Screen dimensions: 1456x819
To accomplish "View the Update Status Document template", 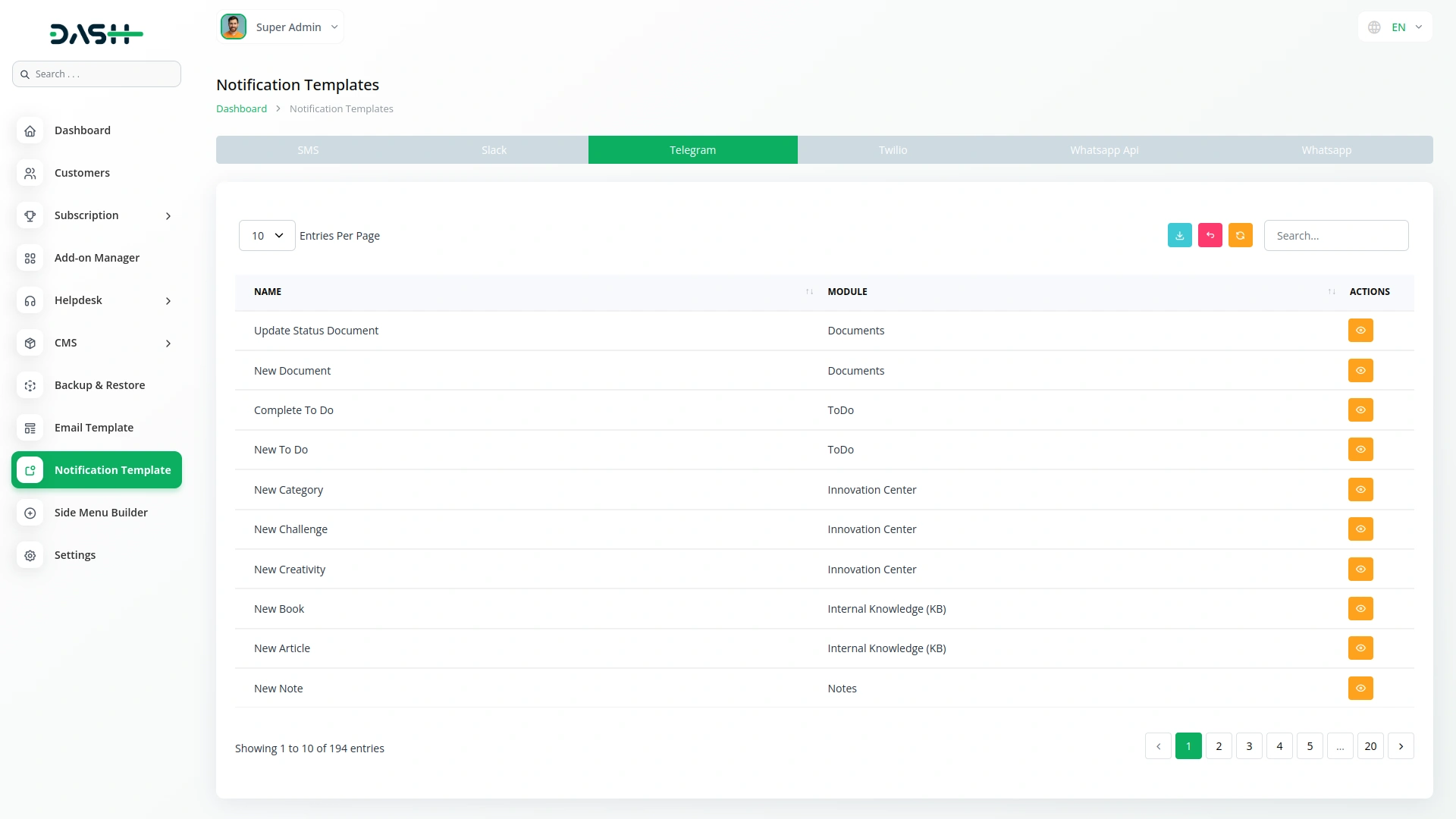I will coord(1360,331).
